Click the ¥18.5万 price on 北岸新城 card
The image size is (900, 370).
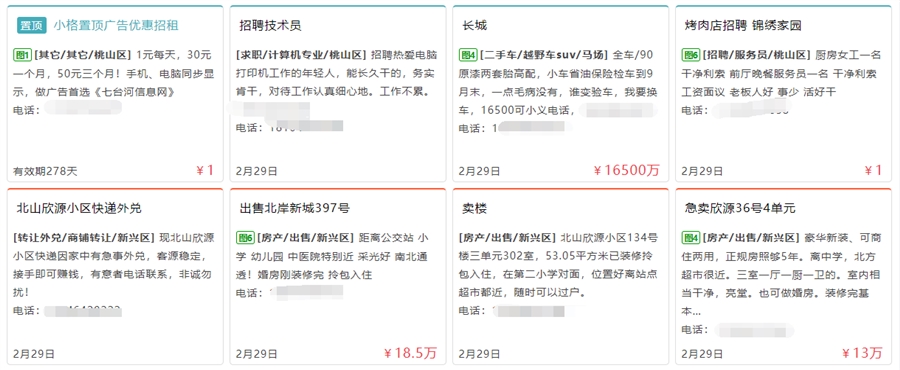point(410,353)
